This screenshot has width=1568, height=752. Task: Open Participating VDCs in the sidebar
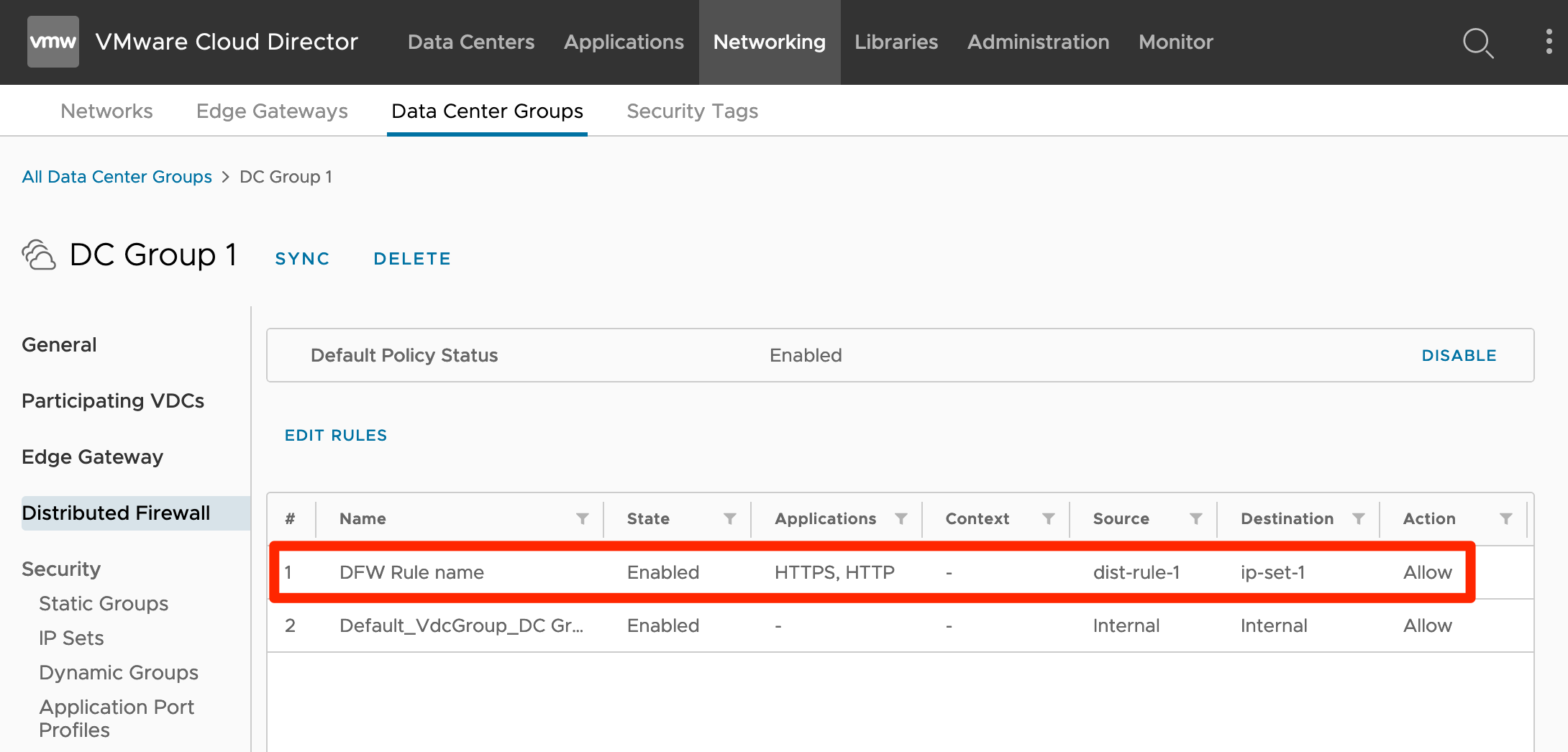113,400
